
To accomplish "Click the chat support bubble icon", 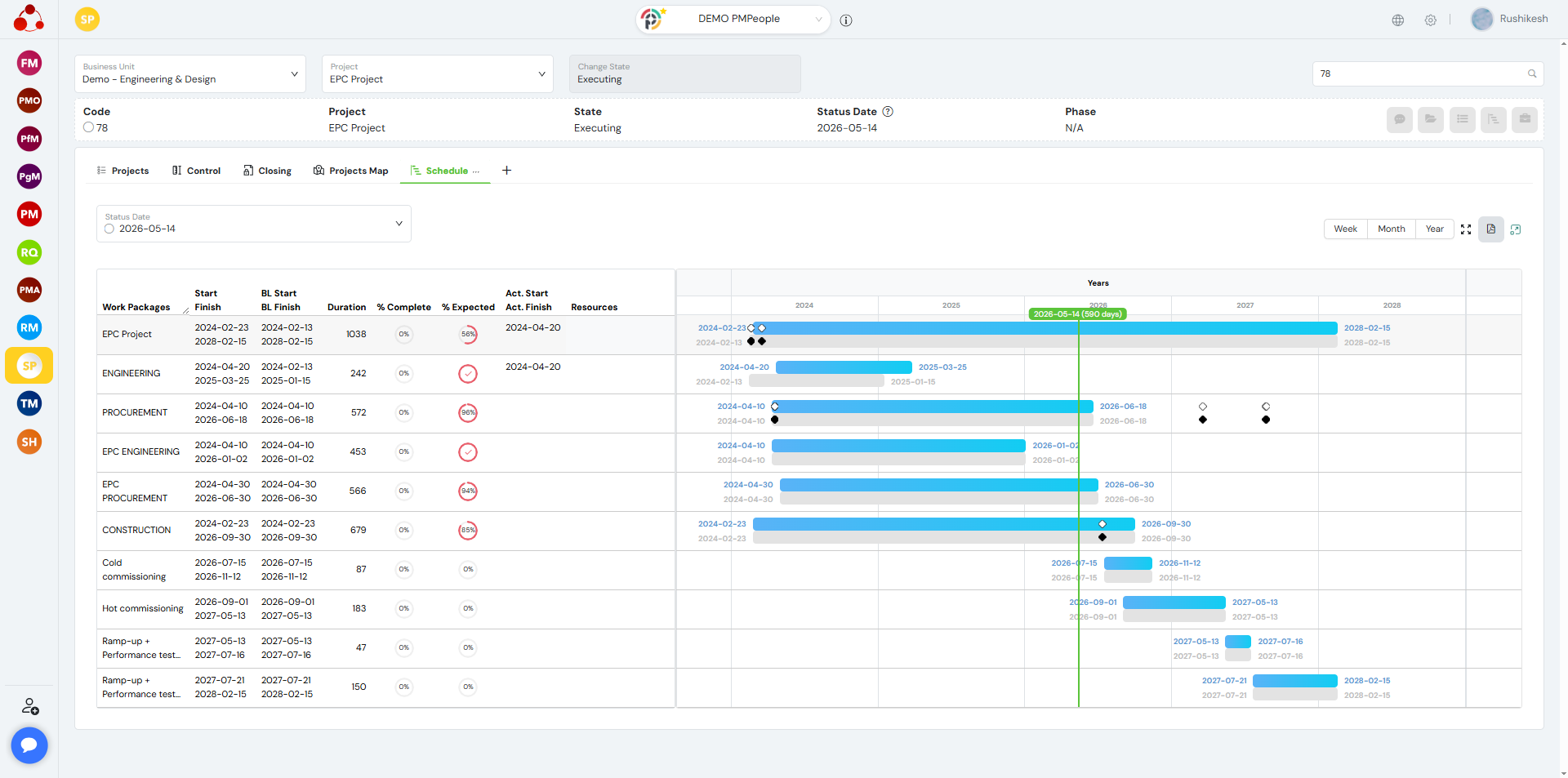I will (x=29, y=745).
